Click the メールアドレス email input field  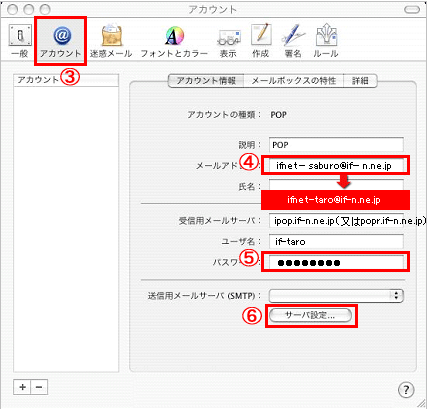click(x=336, y=166)
